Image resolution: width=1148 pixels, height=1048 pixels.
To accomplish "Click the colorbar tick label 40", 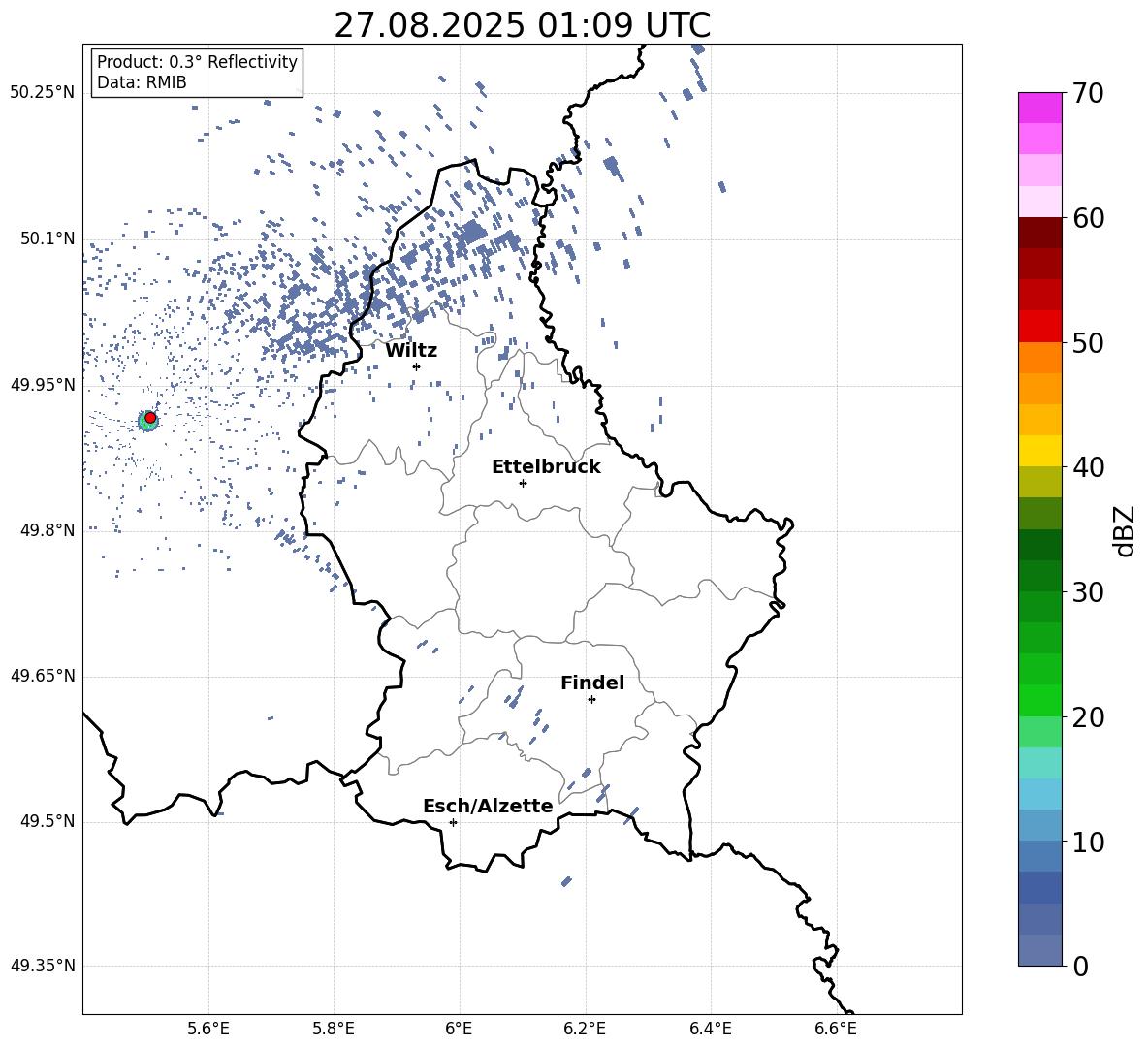I will pos(1088,467).
